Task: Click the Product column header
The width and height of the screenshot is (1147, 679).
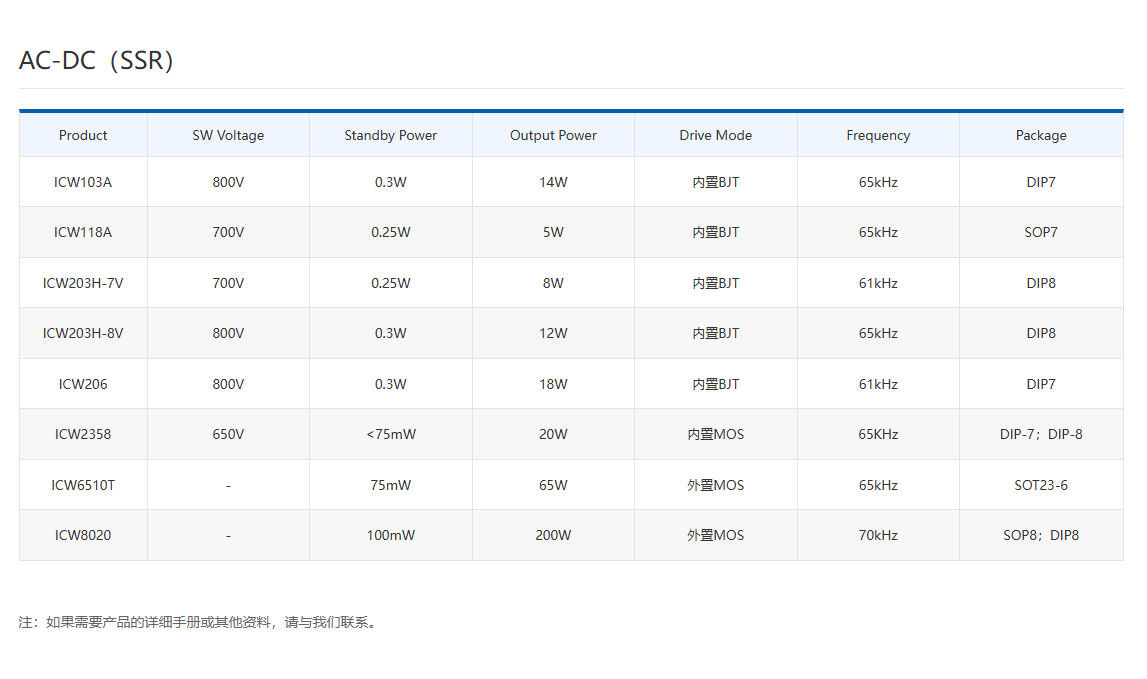Action: 83,135
